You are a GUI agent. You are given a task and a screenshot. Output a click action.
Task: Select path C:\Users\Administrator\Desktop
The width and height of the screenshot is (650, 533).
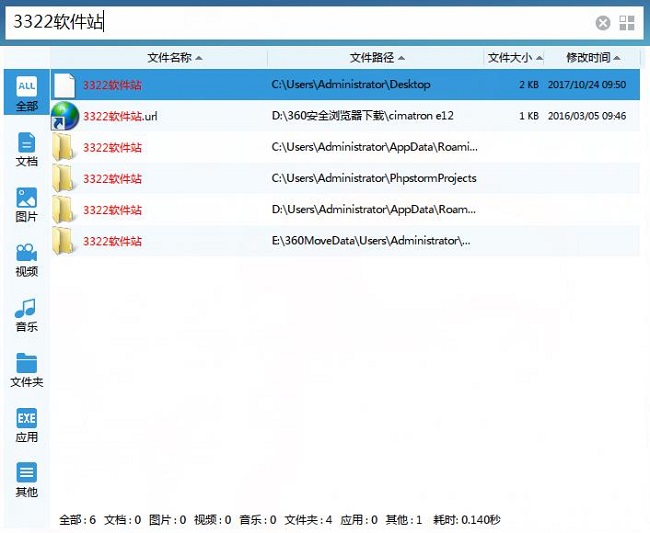coord(351,85)
